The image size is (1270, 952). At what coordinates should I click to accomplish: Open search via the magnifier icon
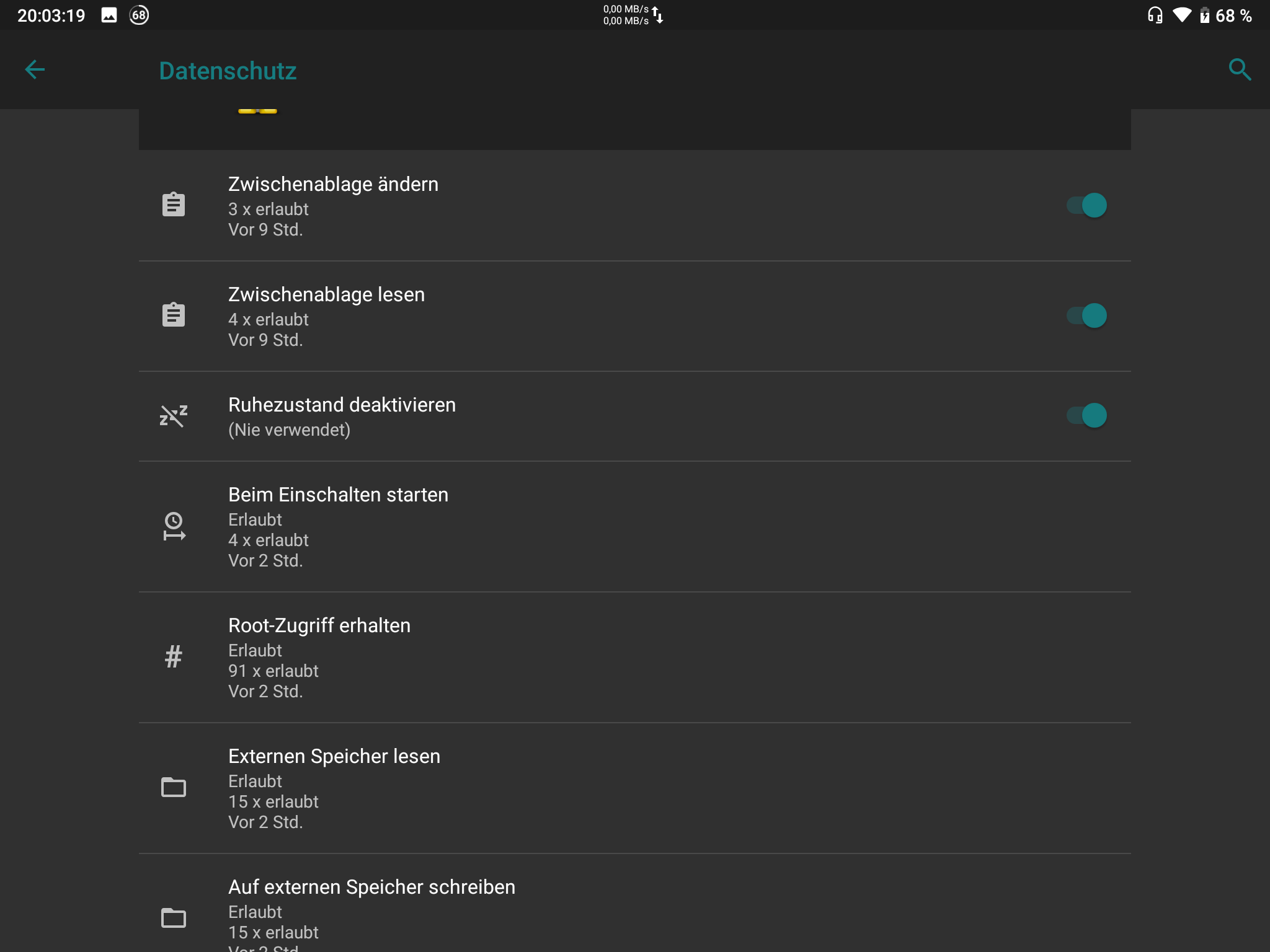click(x=1240, y=69)
